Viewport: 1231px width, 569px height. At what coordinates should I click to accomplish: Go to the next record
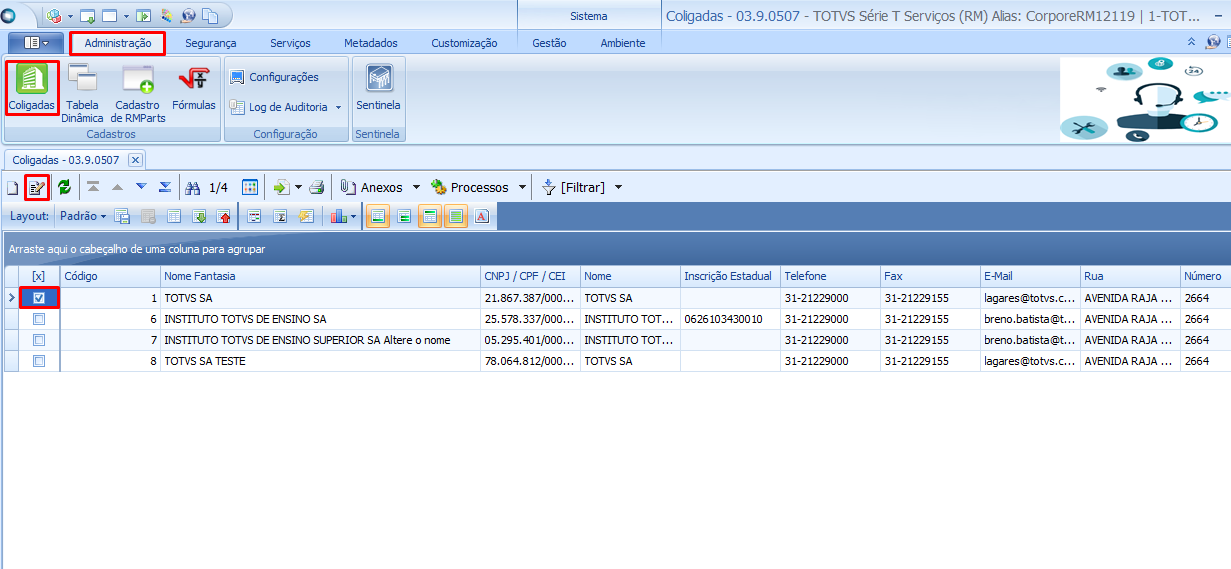141,187
